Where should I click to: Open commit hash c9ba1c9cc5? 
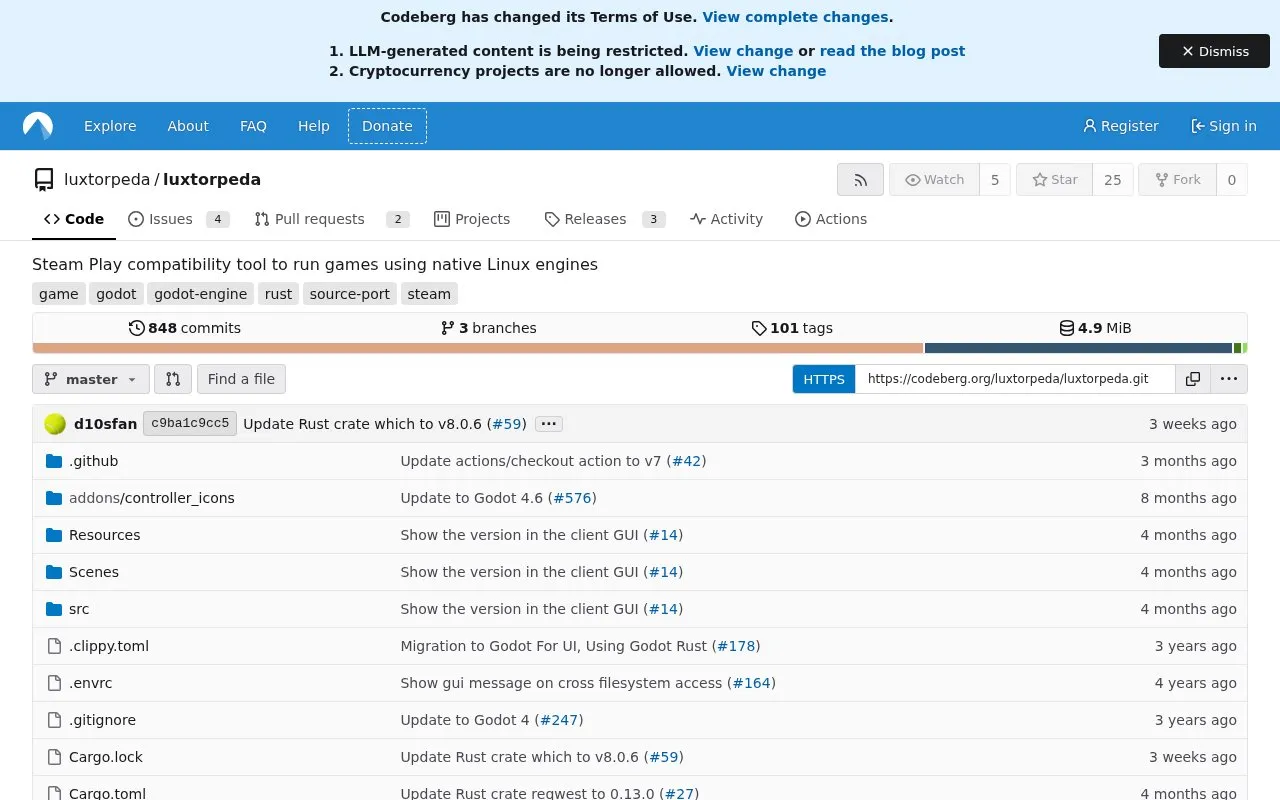pos(190,424)
